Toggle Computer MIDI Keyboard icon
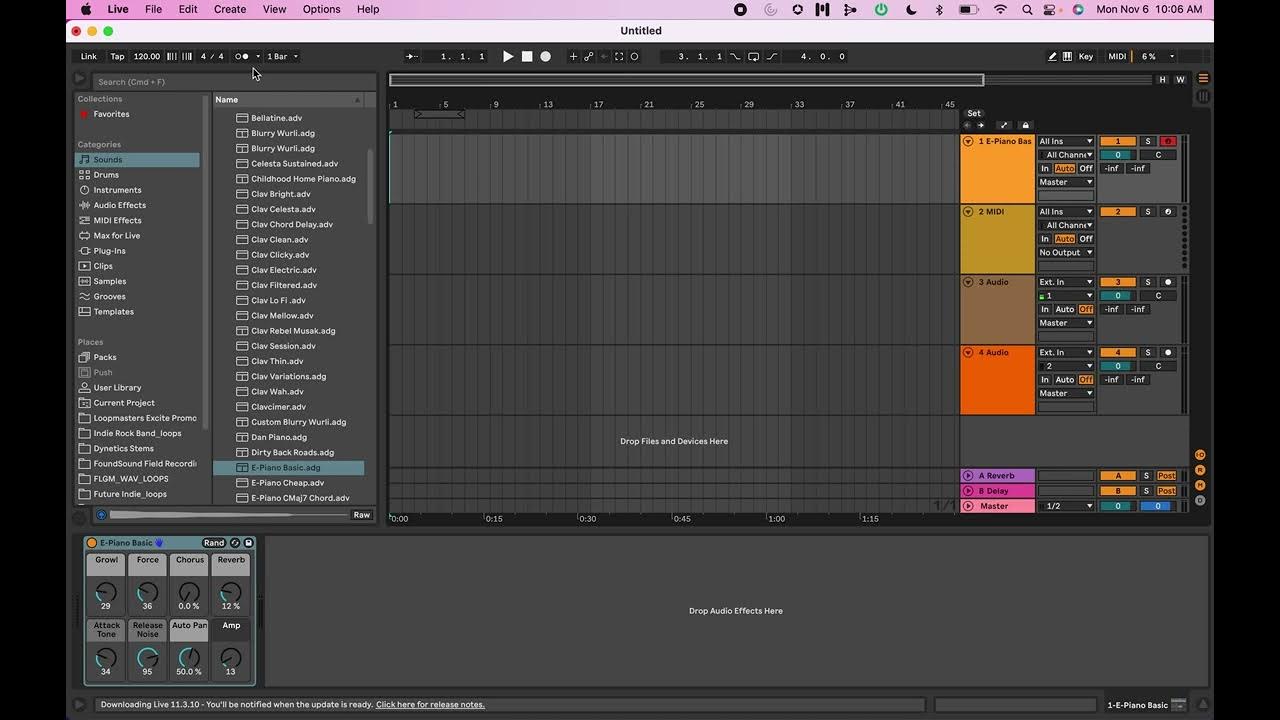 click(1067, 57)
